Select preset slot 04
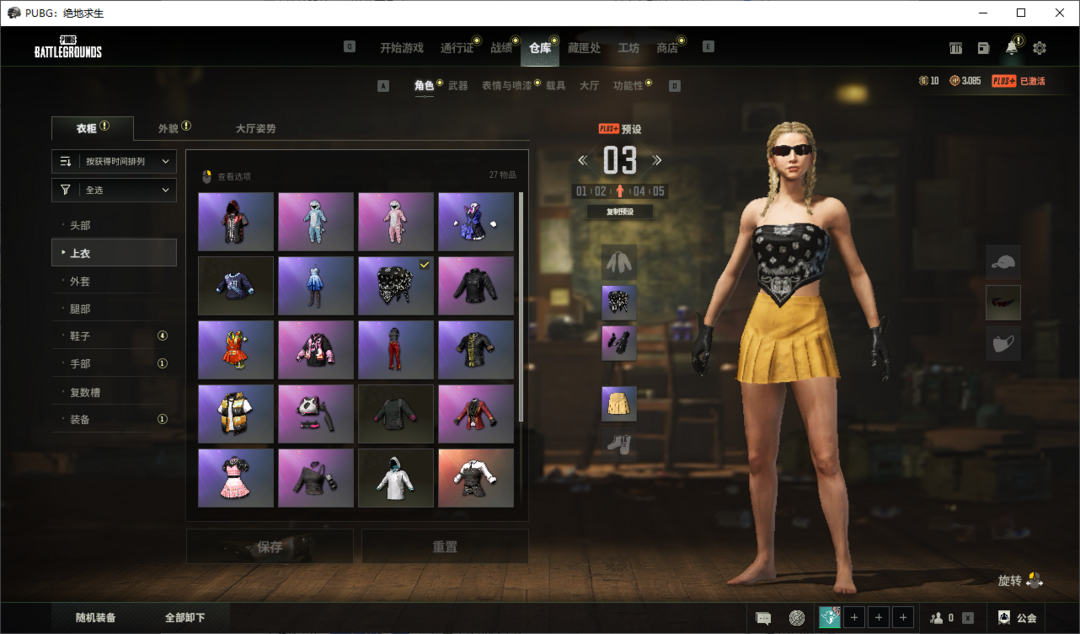The image size is (1080, 634). (x=639, y=192)
